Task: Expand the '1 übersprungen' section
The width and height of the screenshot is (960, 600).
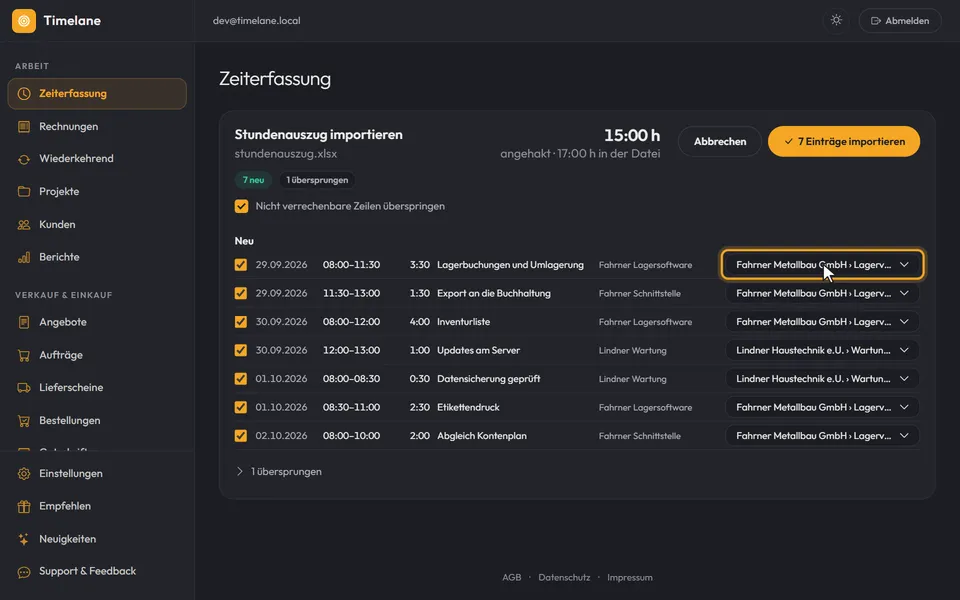Action: click(279, 471)
